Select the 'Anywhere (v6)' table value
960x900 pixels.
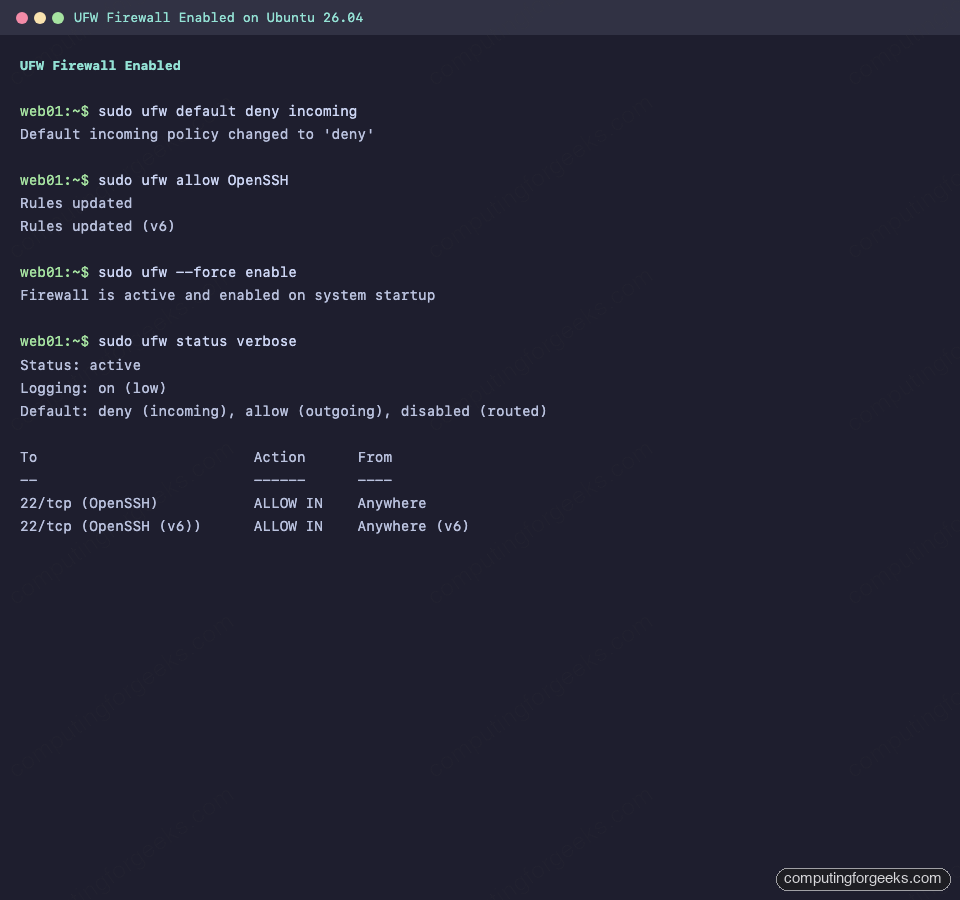point(412,526)
